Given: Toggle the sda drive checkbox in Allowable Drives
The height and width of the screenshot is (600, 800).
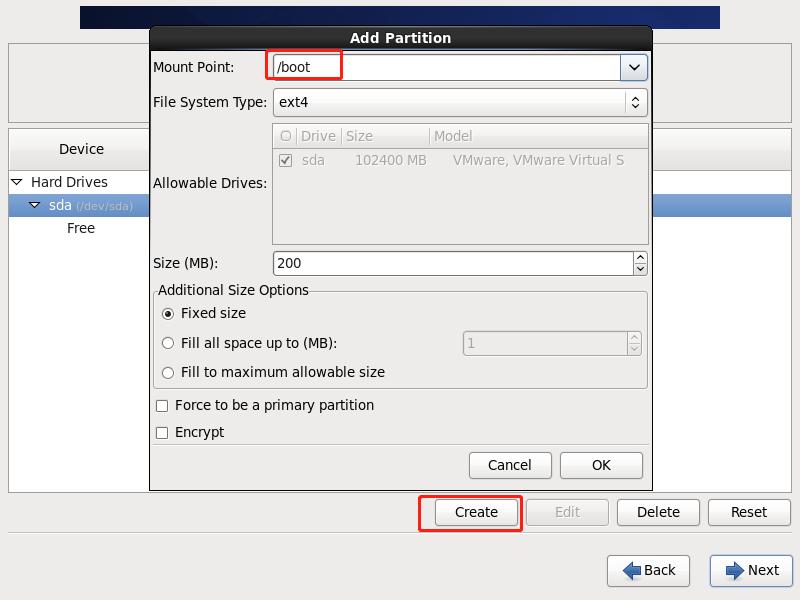Looking at the screenshot, I should tap(286, 160).
